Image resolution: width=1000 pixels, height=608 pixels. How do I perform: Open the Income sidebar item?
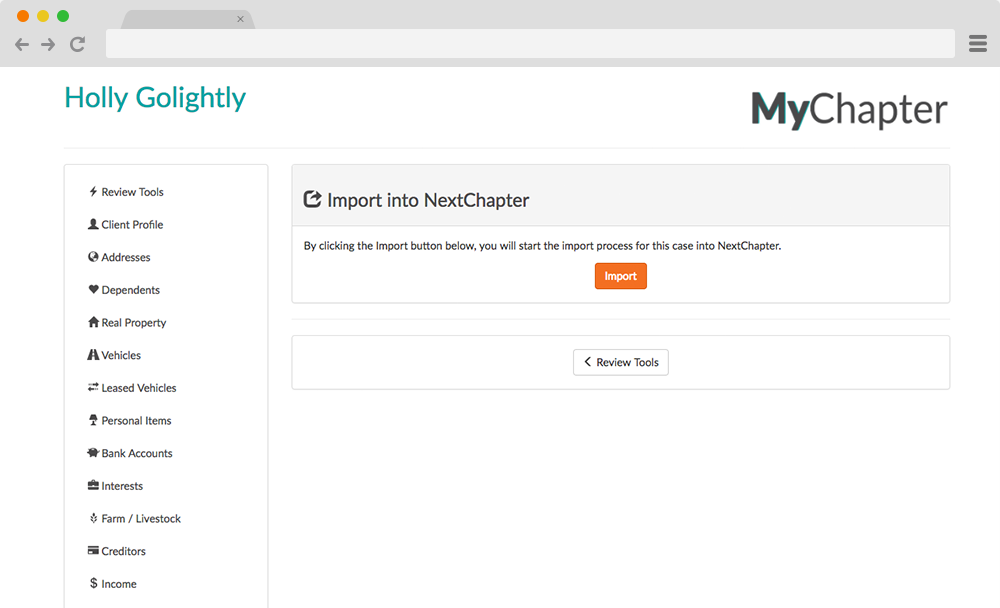(x=118, y=584)
